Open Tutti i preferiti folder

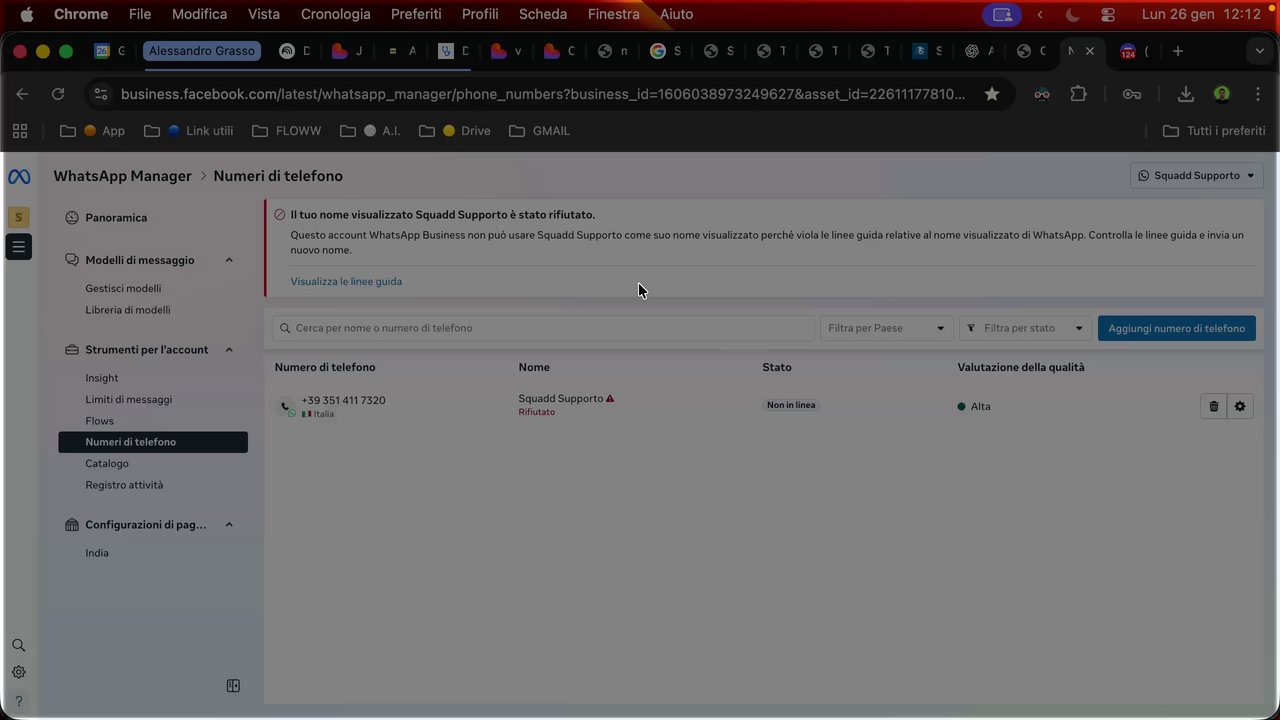click(1214, 131)
